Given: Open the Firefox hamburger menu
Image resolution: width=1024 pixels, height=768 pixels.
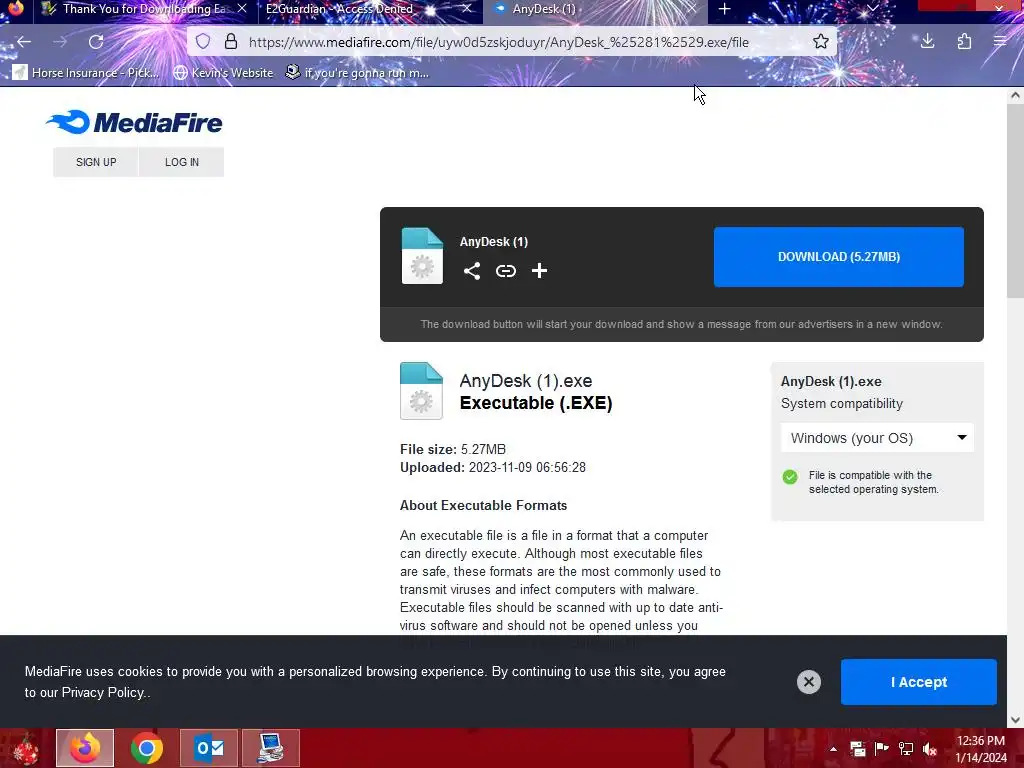Looking at the screenshot, I should (x=1000, y=42).
